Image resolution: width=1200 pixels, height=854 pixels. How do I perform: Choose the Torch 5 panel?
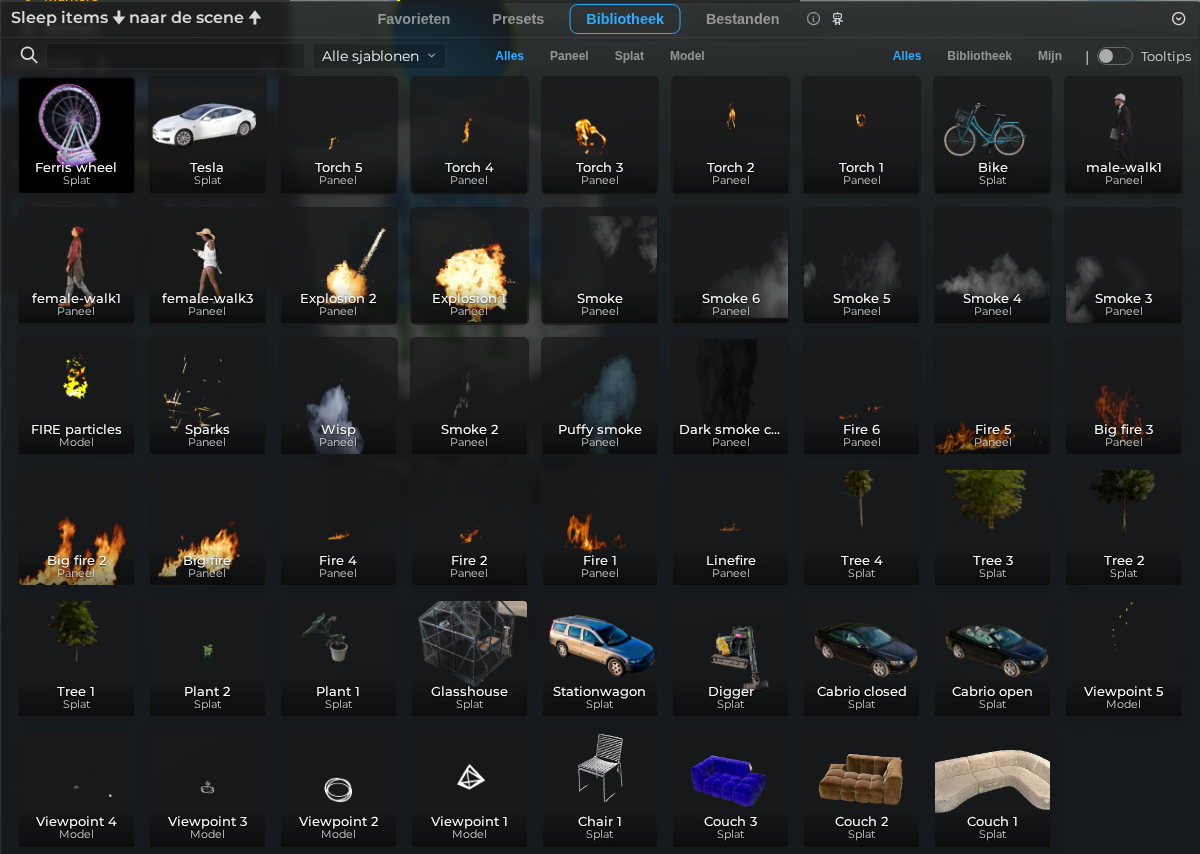338,135
